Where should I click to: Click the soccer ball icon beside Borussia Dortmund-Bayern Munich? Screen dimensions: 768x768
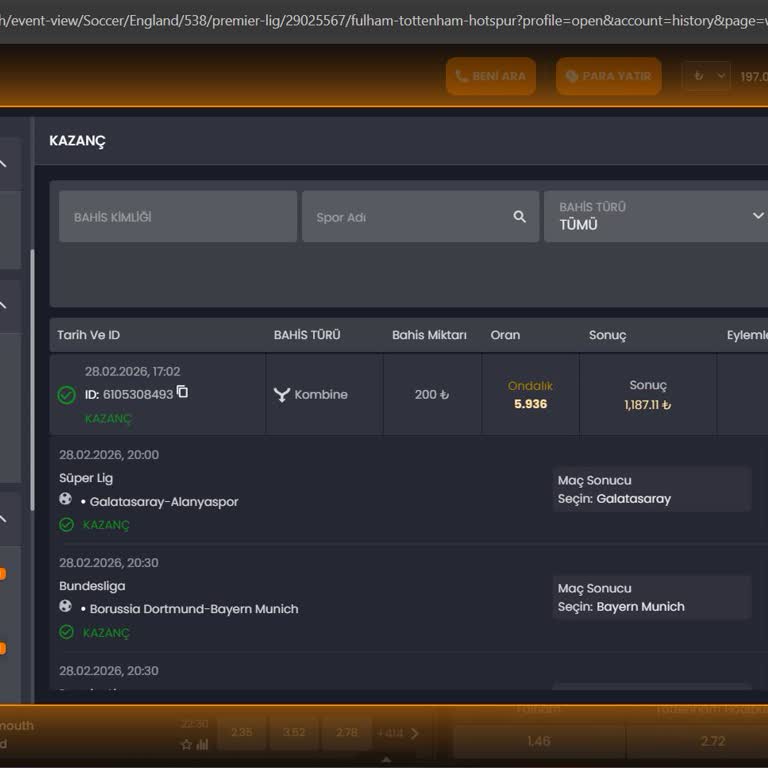pyautogui.click(x=66, y=606)
